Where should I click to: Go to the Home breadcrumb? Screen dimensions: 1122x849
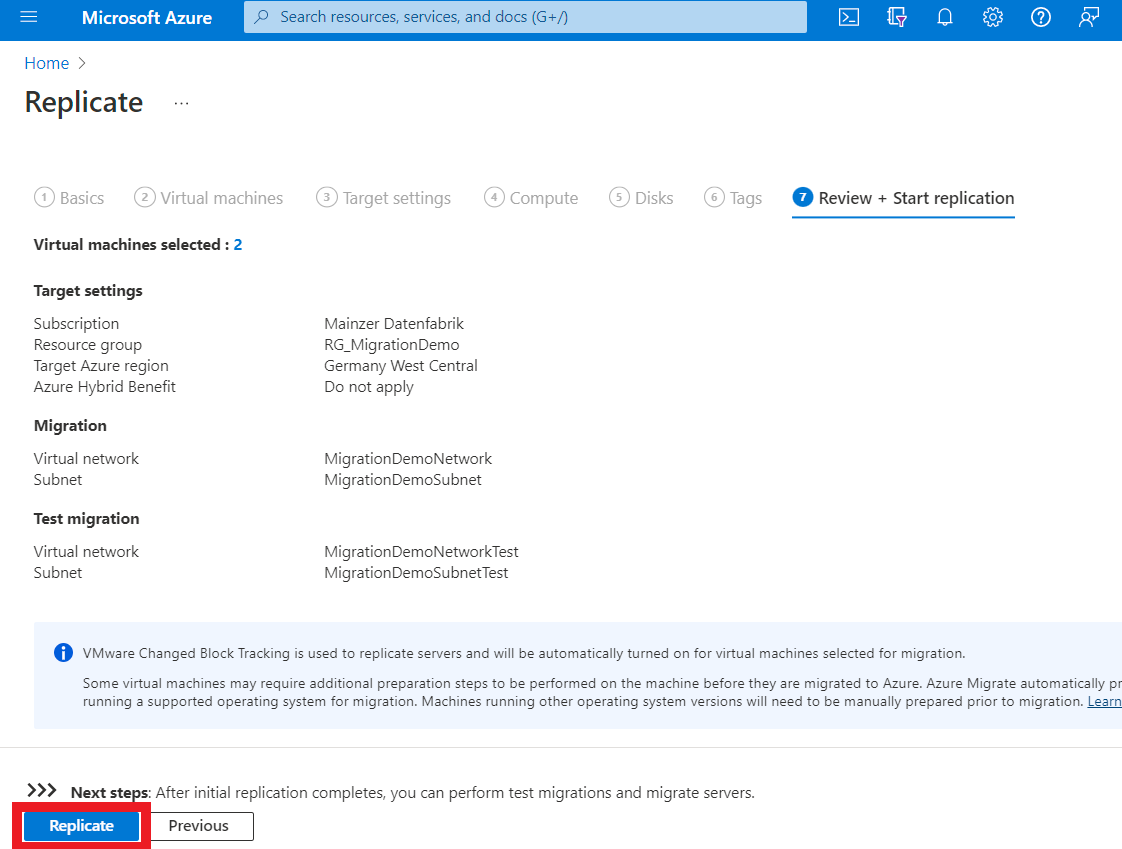pyautogui.click(x=47, y=63)
